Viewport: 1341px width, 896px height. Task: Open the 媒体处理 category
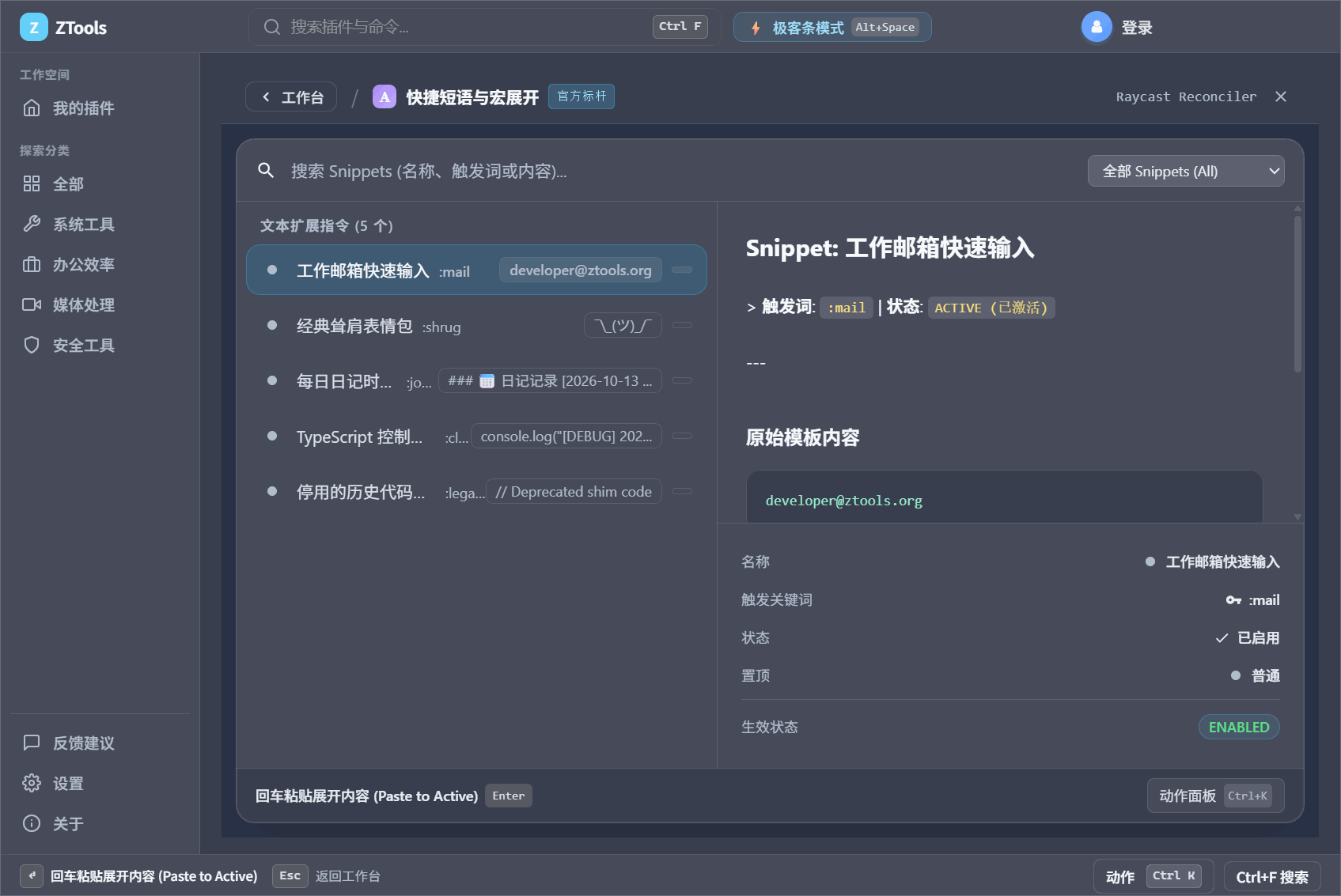tap(100, 305)
